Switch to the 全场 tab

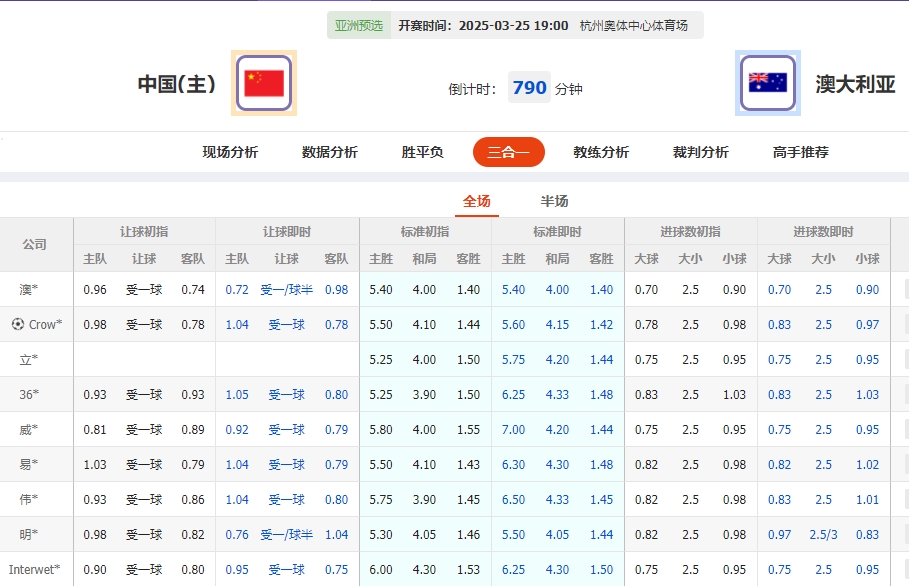pos(477,200)
